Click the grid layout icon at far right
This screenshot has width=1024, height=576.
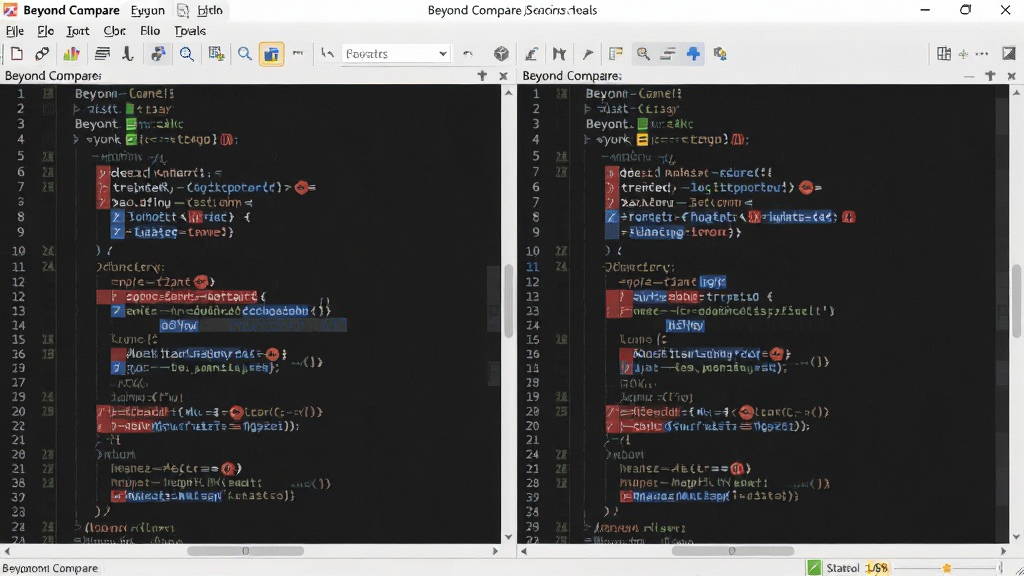pos(944,54)
